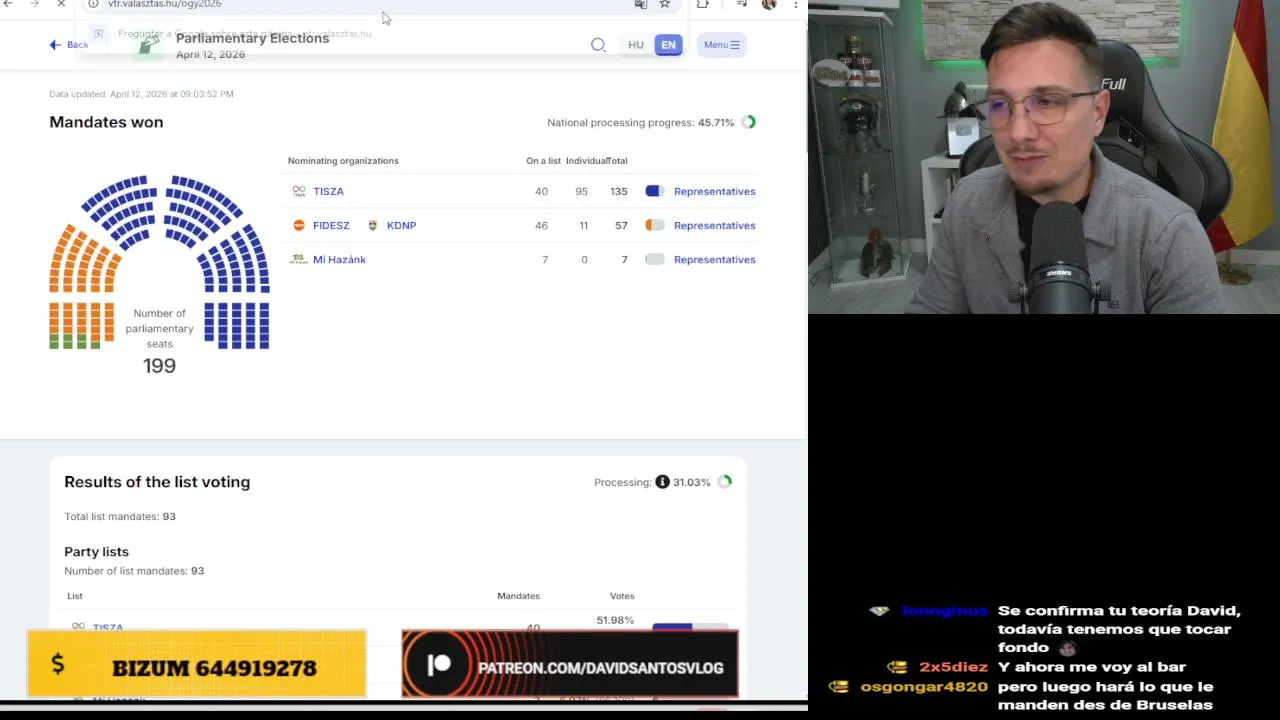The height and width of the screenshot is (720, 1280).
Task: Click the national processing progress ring
Action: [749, 122]
